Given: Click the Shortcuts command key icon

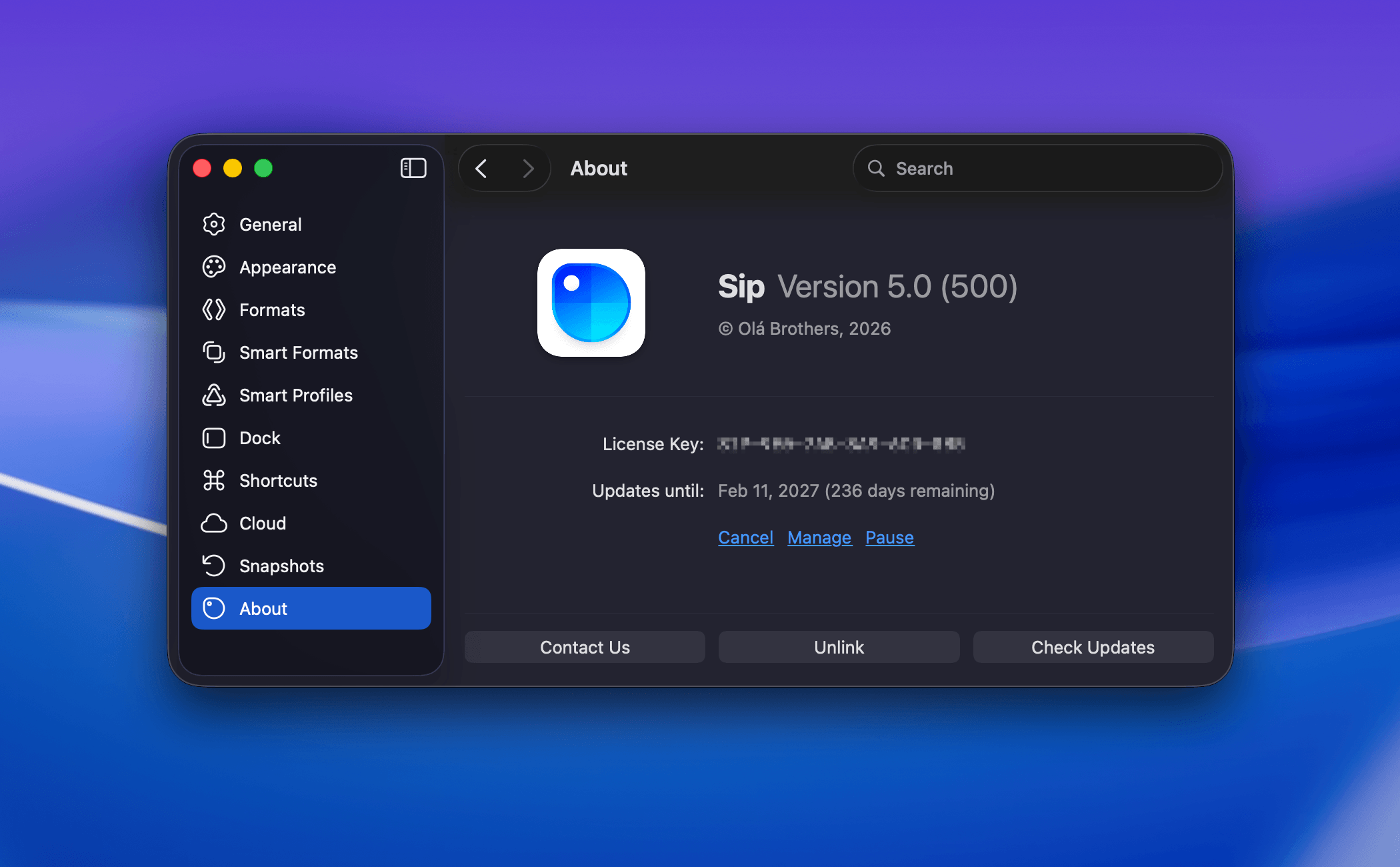Looking at the screenshot, I should (214, 481).
